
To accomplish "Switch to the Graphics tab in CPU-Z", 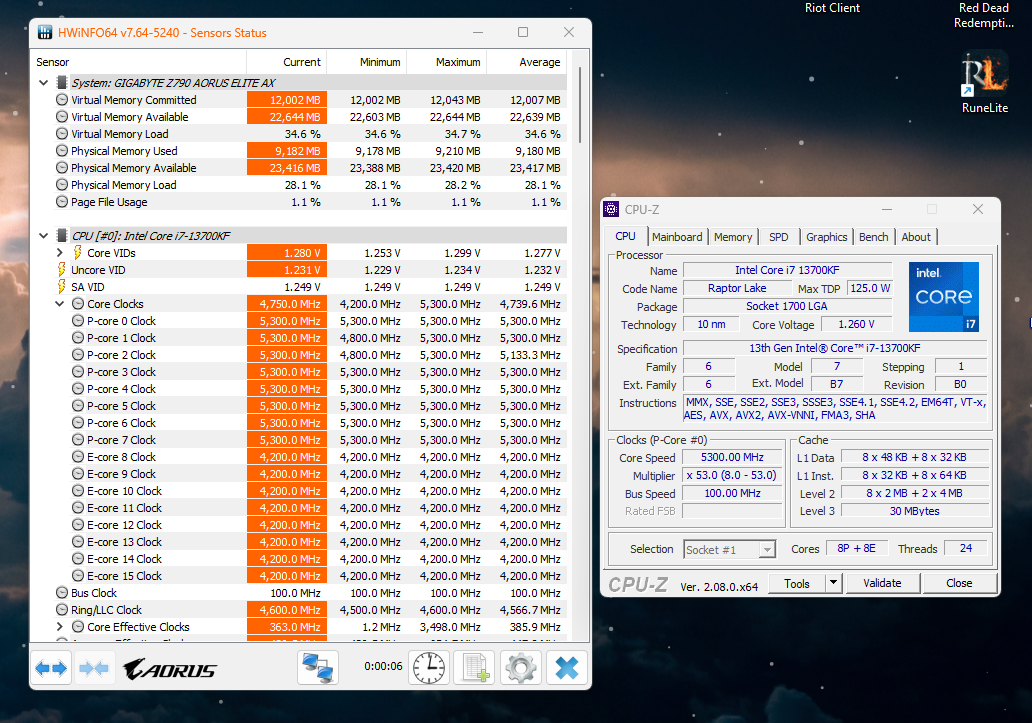I will [x=827, y=237].
